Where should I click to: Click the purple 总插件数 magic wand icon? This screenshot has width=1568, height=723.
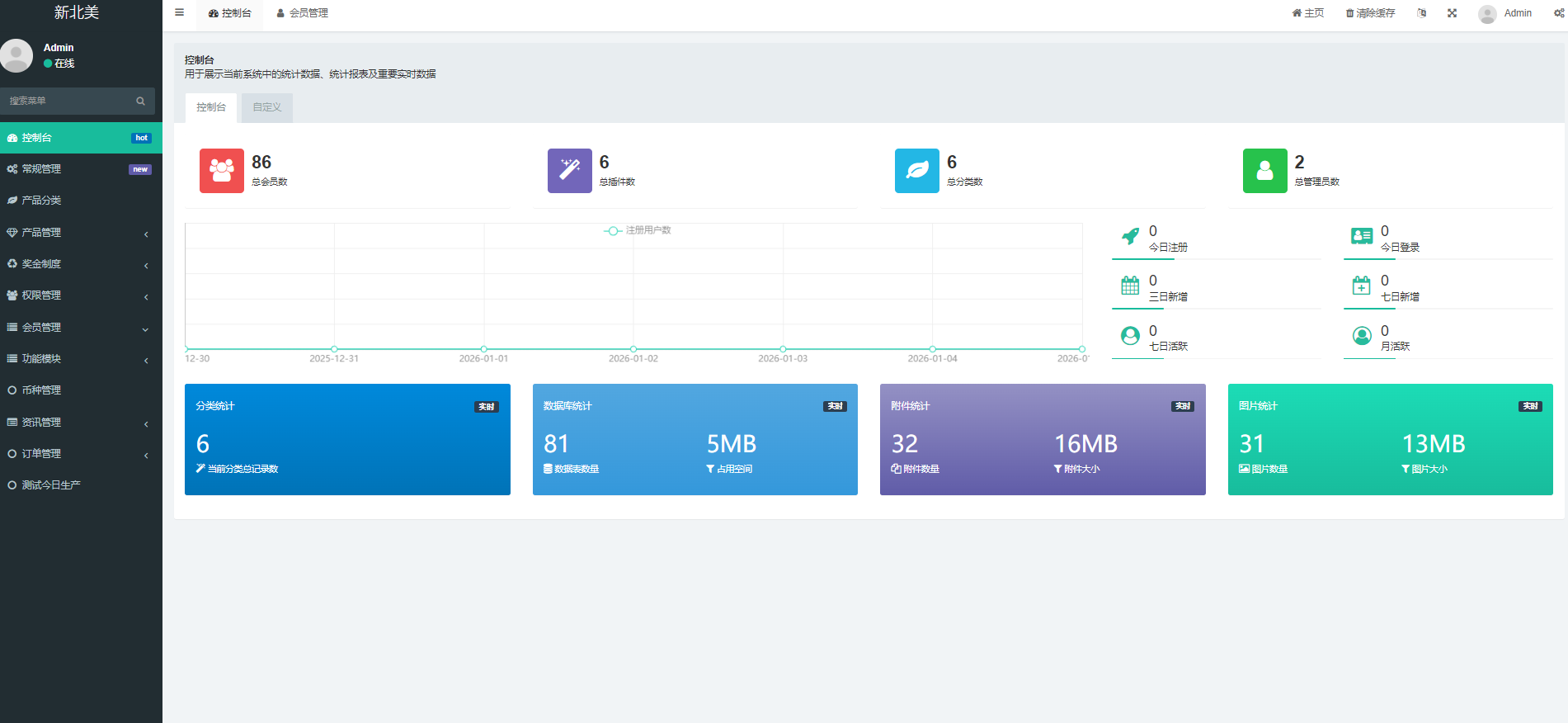pyautogui.click(x=569, y=170)
